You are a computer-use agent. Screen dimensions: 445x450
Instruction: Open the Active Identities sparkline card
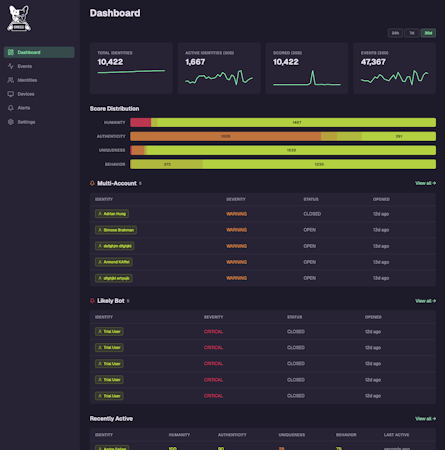coord(219,68)
